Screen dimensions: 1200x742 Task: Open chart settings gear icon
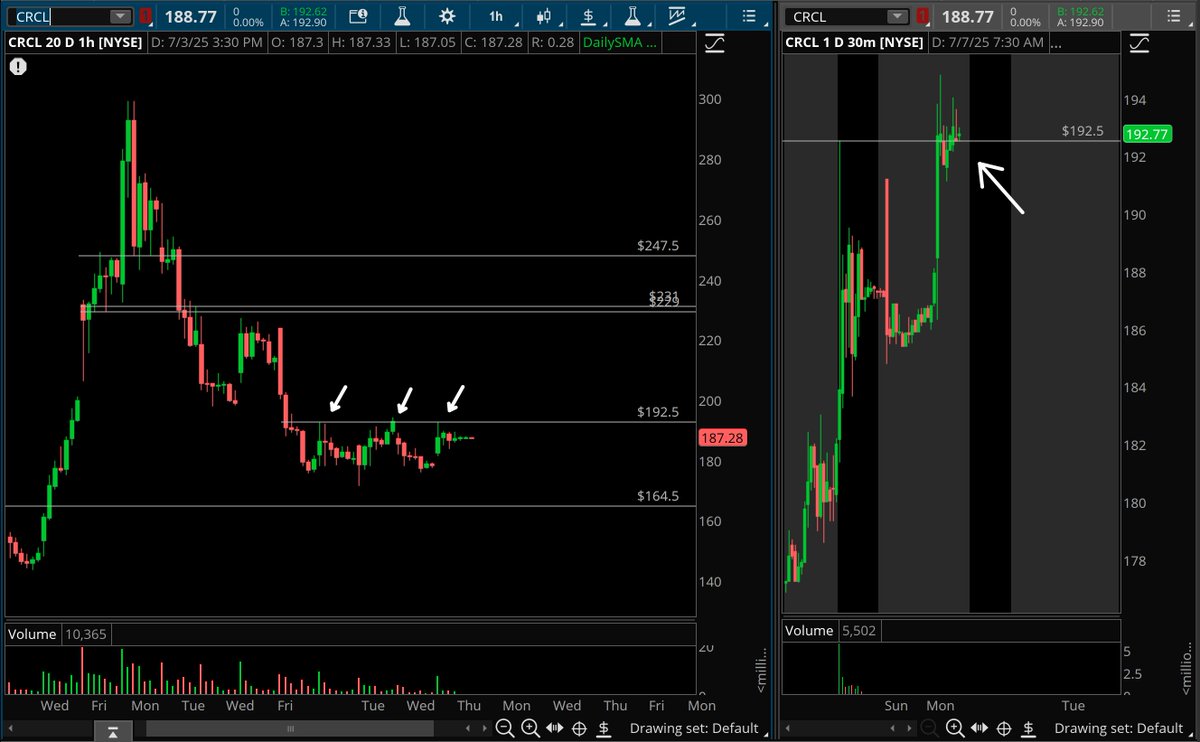click(x=447, y=16)
